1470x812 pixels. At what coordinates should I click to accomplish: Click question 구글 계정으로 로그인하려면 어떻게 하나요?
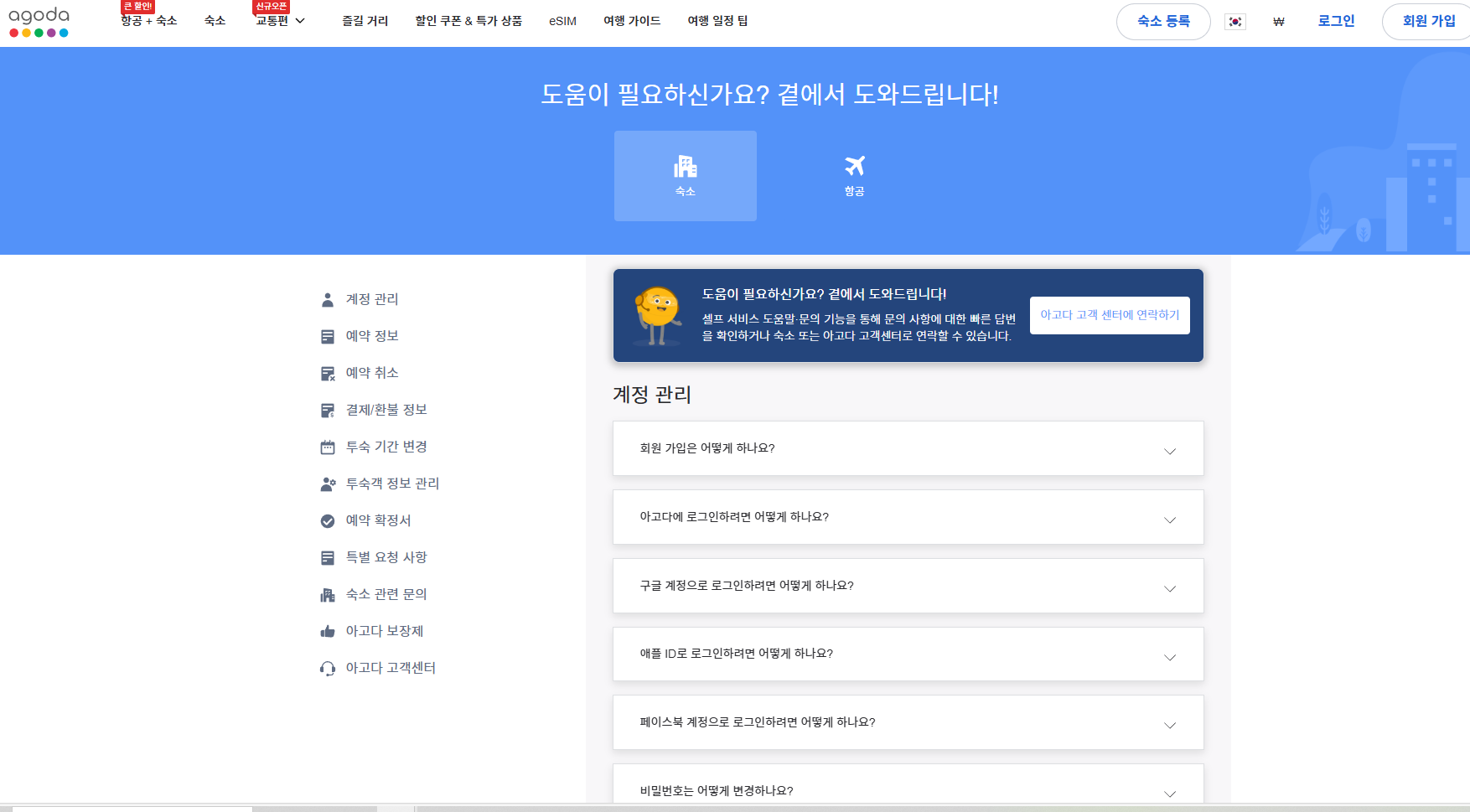(747, 586)
